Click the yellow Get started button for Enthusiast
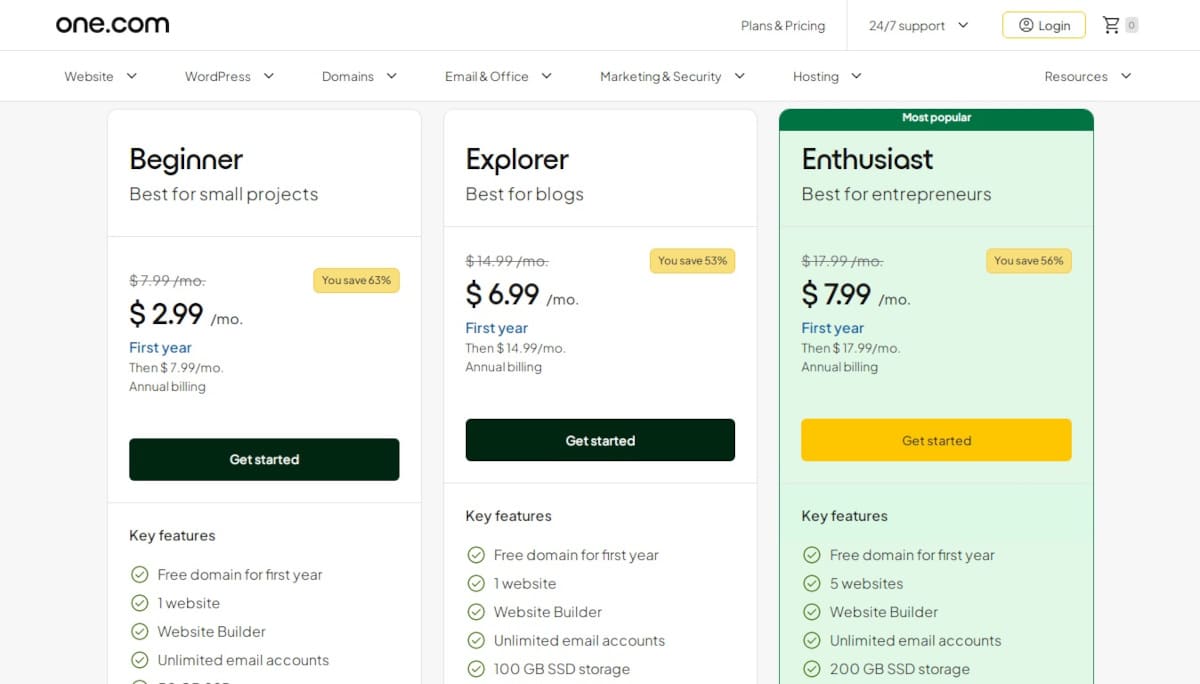This screenshot has height=684, width=1200. 935,440
